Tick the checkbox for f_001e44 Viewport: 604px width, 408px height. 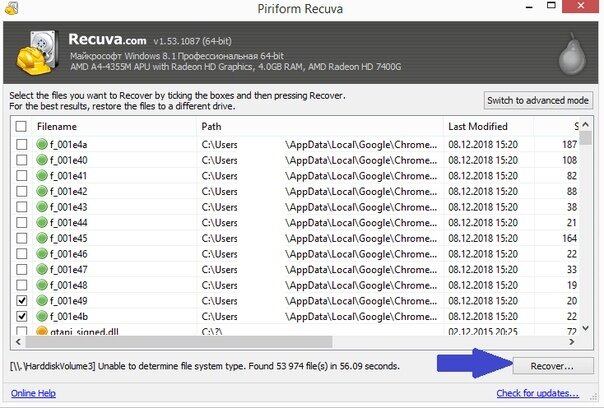(x=22, y=222)
